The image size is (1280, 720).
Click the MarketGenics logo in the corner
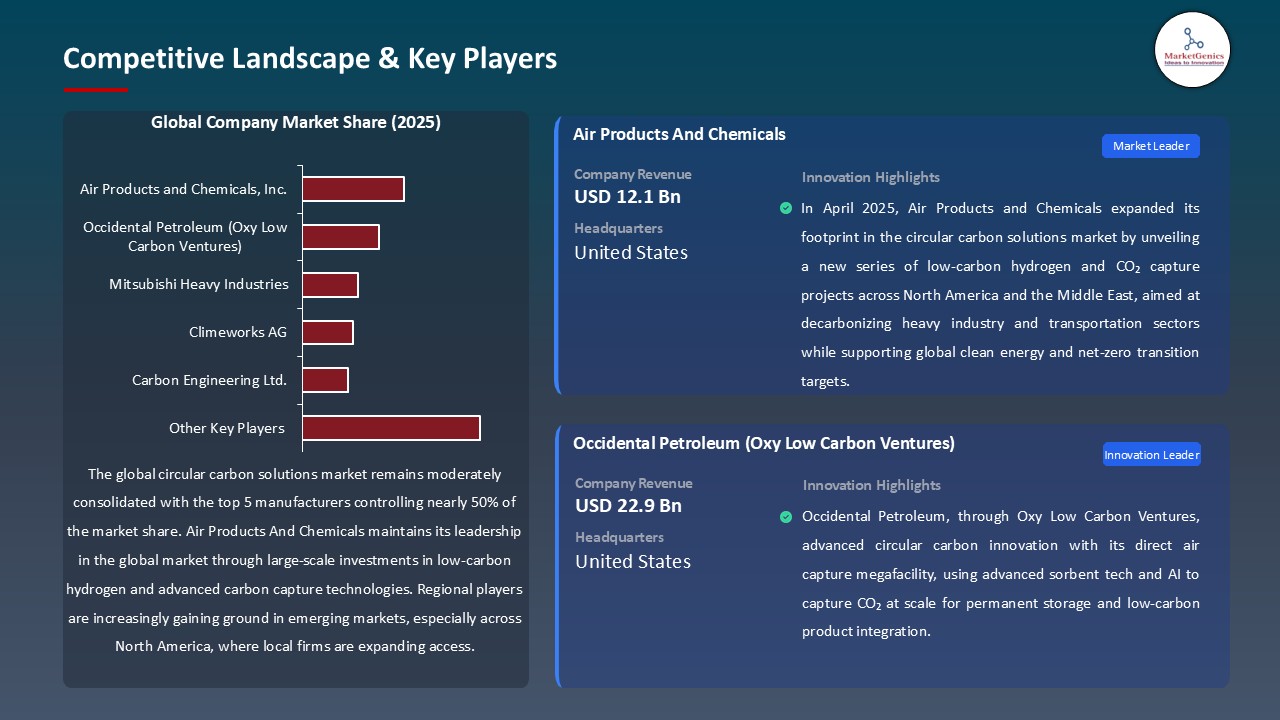coord(1192,50)
